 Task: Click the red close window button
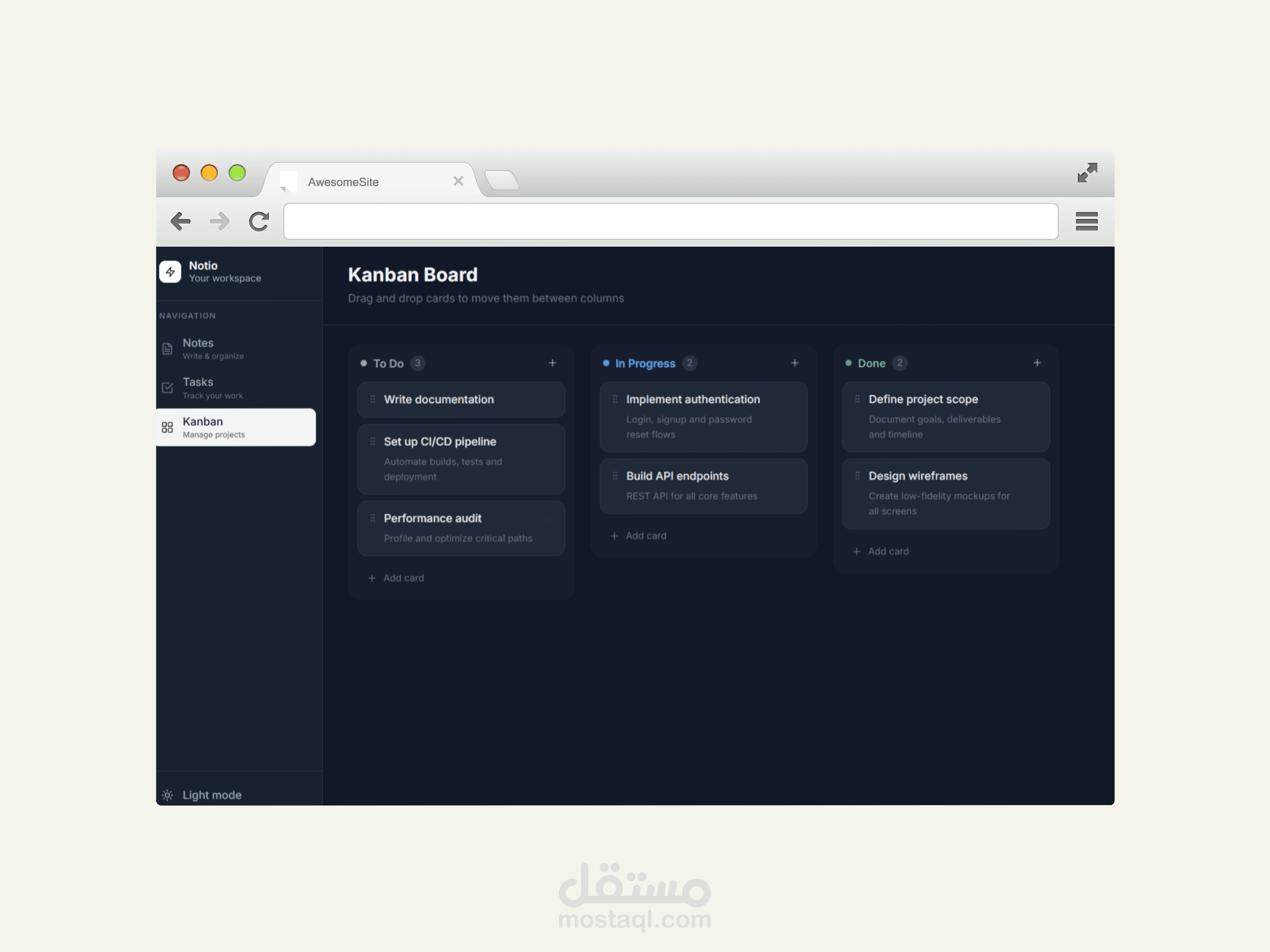[181, 173]
